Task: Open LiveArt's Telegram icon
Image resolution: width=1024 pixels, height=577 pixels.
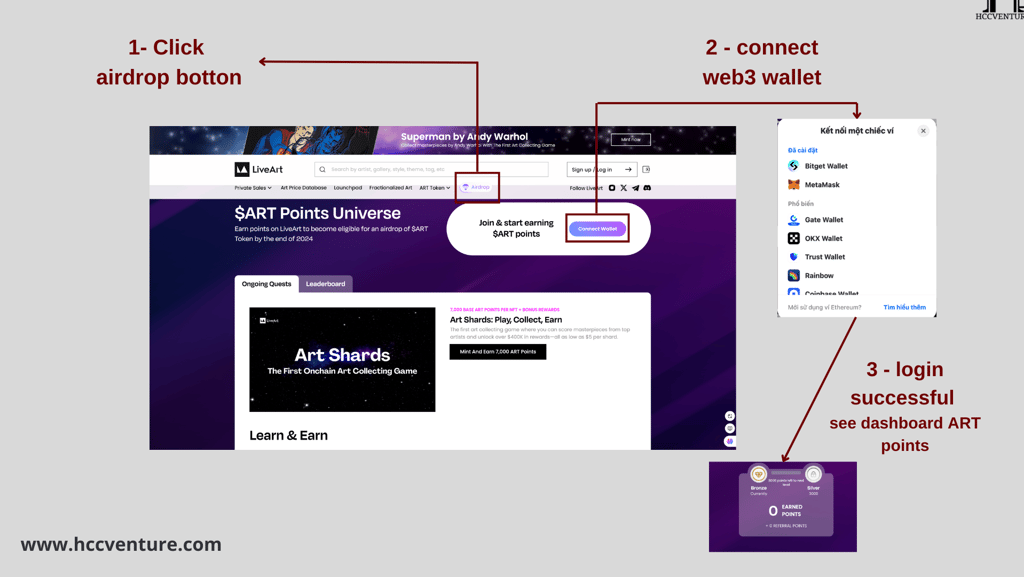Action: (x=635, y=188)
